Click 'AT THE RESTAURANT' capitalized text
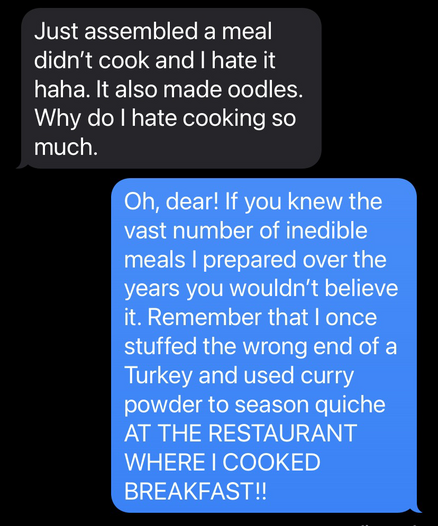This screenshot has height=526, width=438. 240,433
